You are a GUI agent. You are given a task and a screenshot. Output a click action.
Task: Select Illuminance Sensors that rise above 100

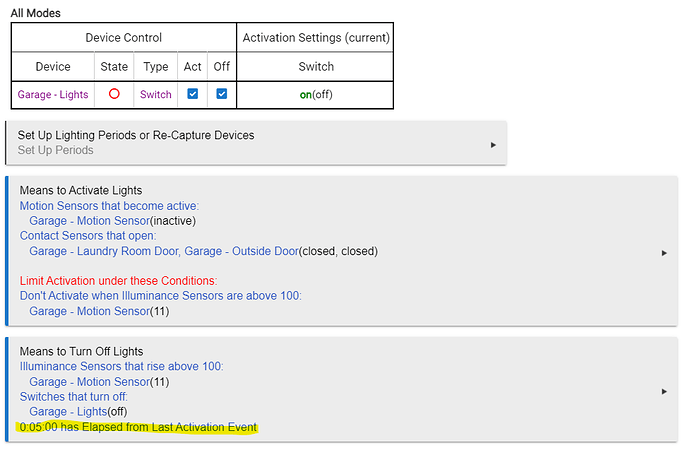coord(121,367)
